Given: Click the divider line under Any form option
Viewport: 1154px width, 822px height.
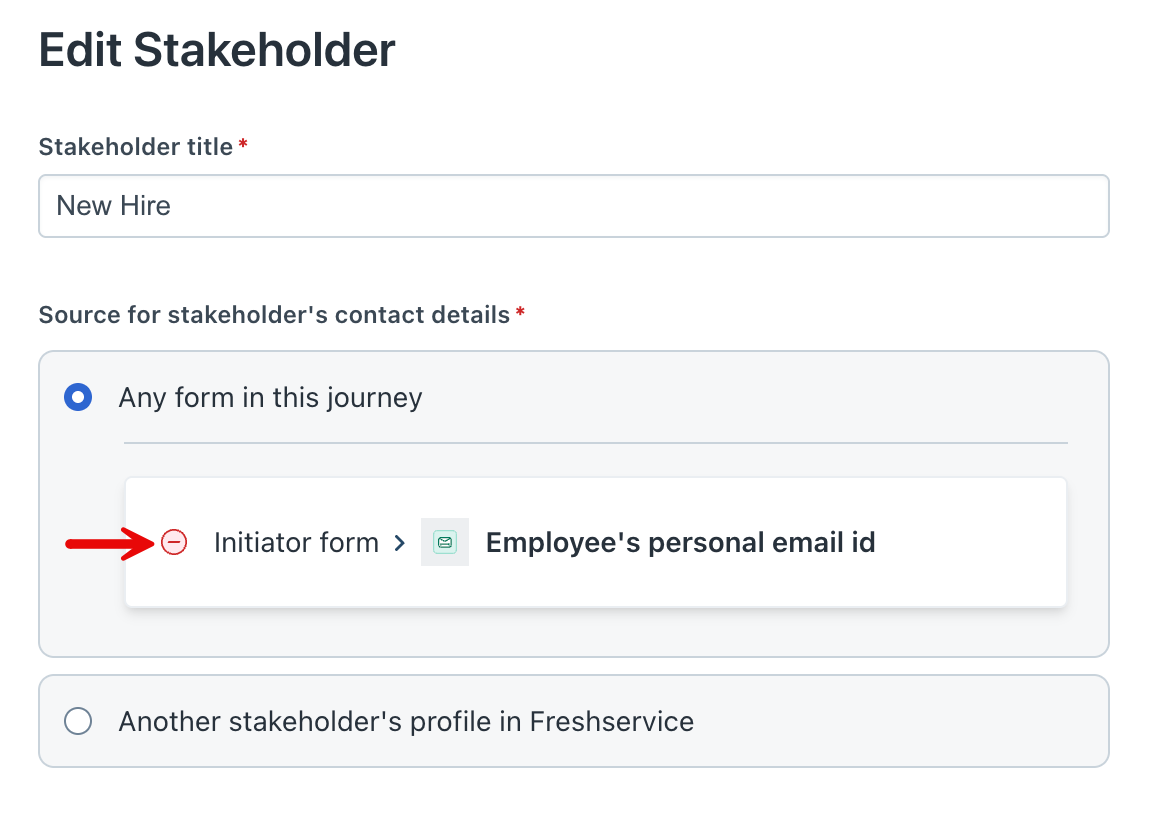Looking at the screenshot, I should pos(596,443).
